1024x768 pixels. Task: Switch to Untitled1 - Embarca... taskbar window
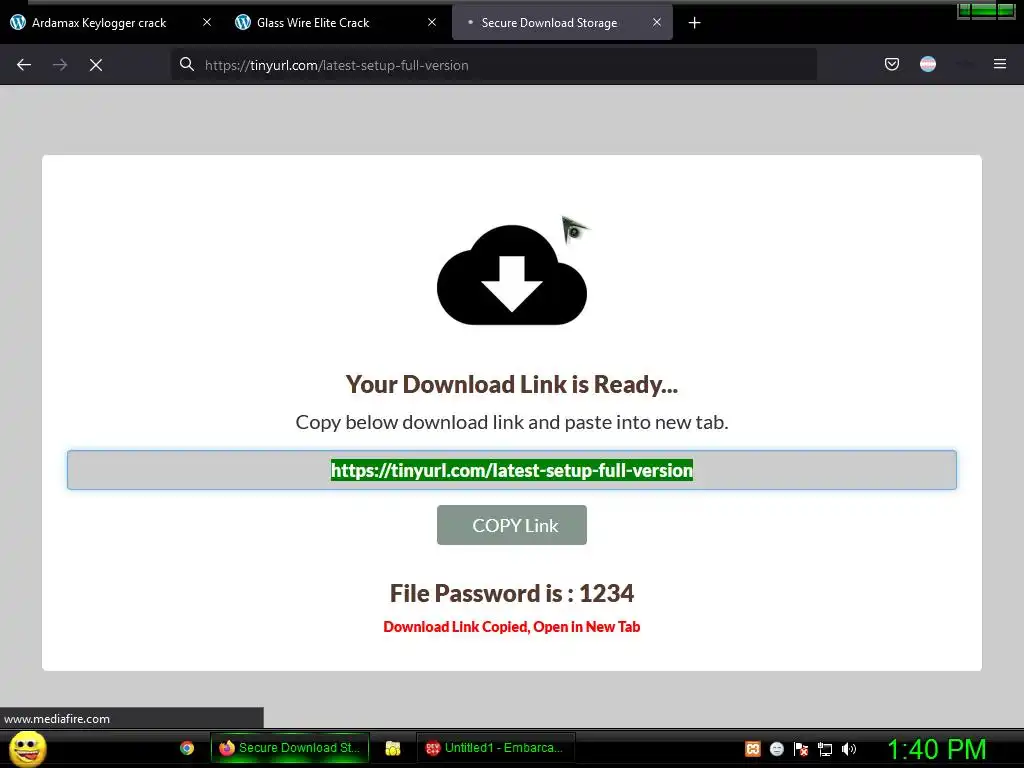pos(495,748)
